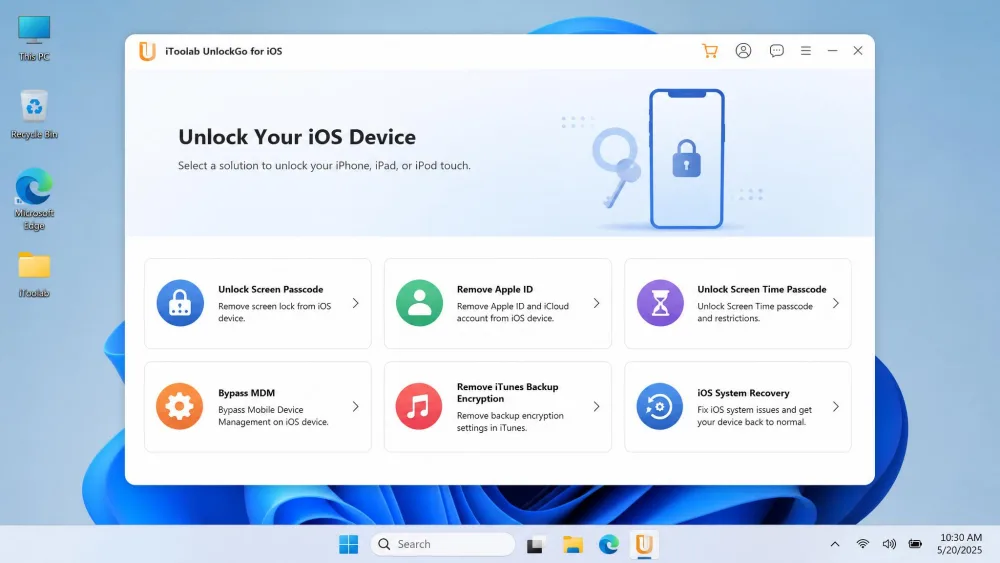Click the UnlockGo taskbar icon
Viewport: 1000px width, 563px height.
tap(644, 545)
